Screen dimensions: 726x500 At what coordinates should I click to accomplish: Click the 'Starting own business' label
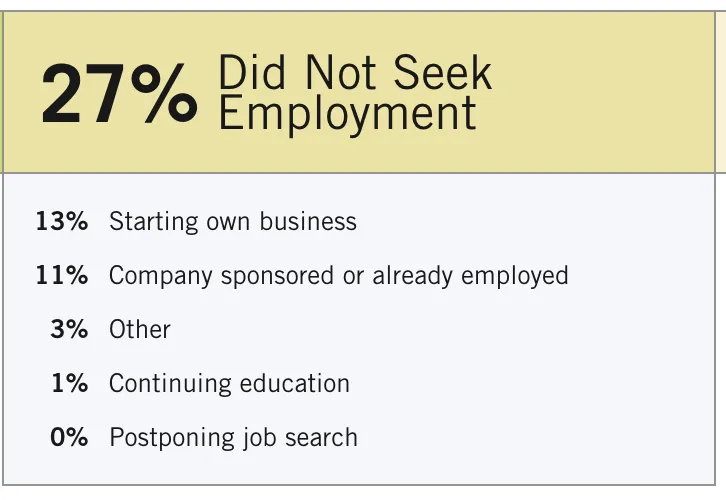232,221
